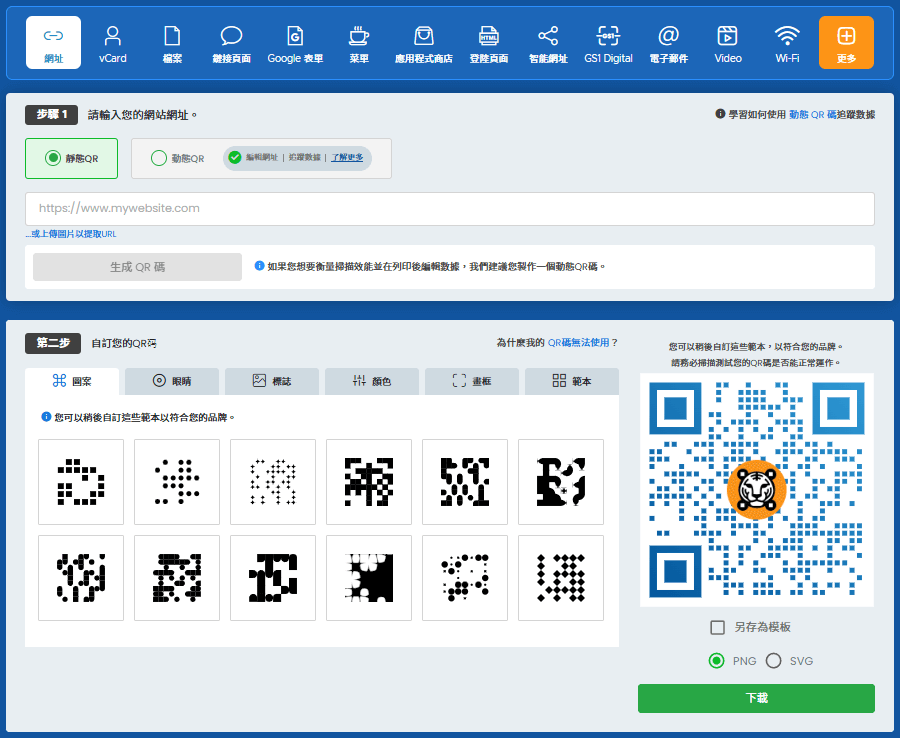Open the 應用程式商店 app store option
Image resolution: width=900 pixels, height=738 pixels.
tap(424, 42)
